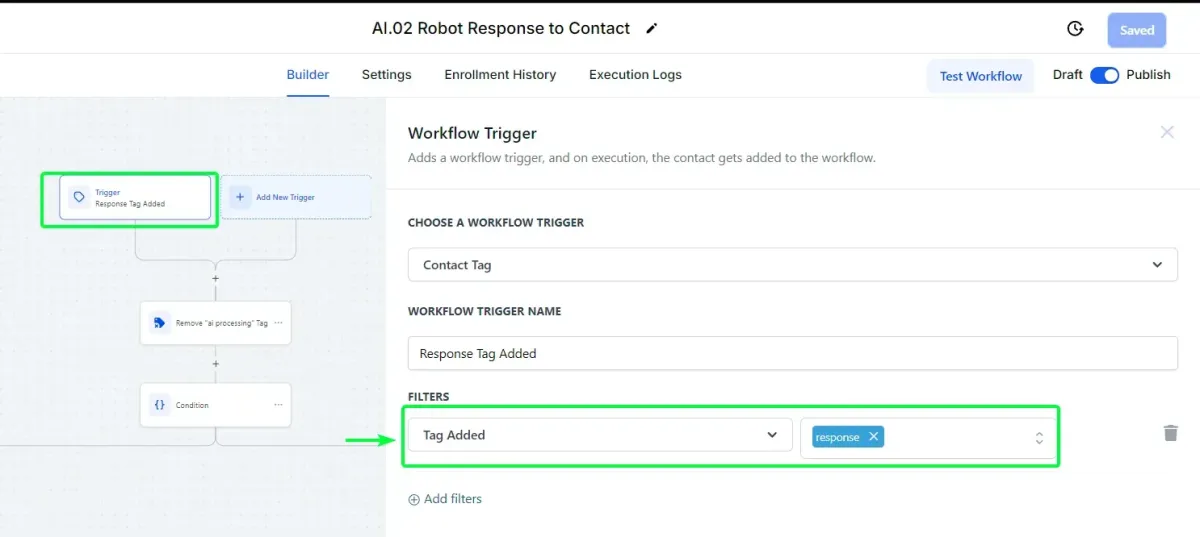Switch to the Settings tab
The width and height of the screenshot is (1200, 537).
(x=387, y=75)
